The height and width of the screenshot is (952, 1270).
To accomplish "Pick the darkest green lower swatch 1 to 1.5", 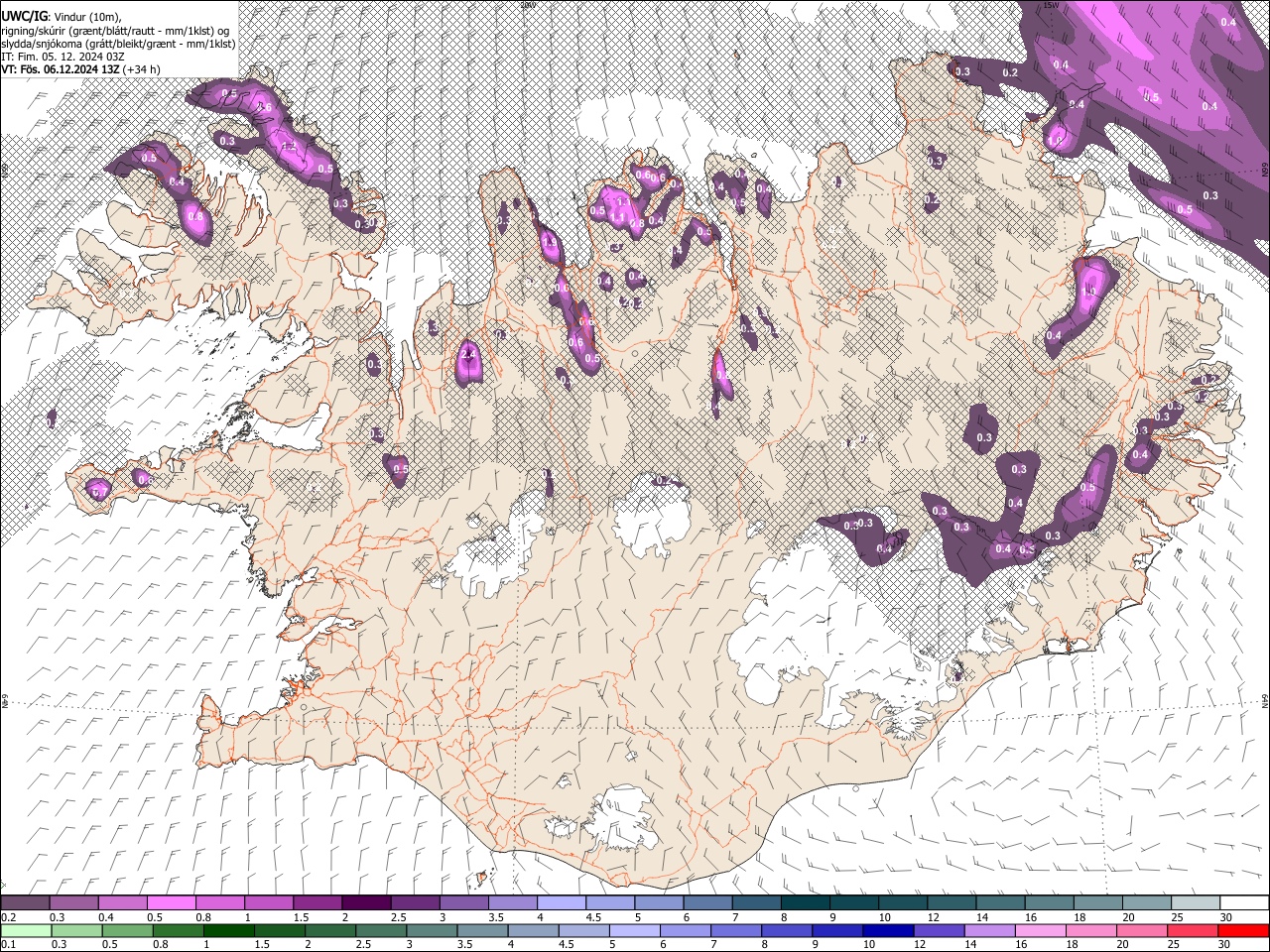I will [x=230, y=930].
